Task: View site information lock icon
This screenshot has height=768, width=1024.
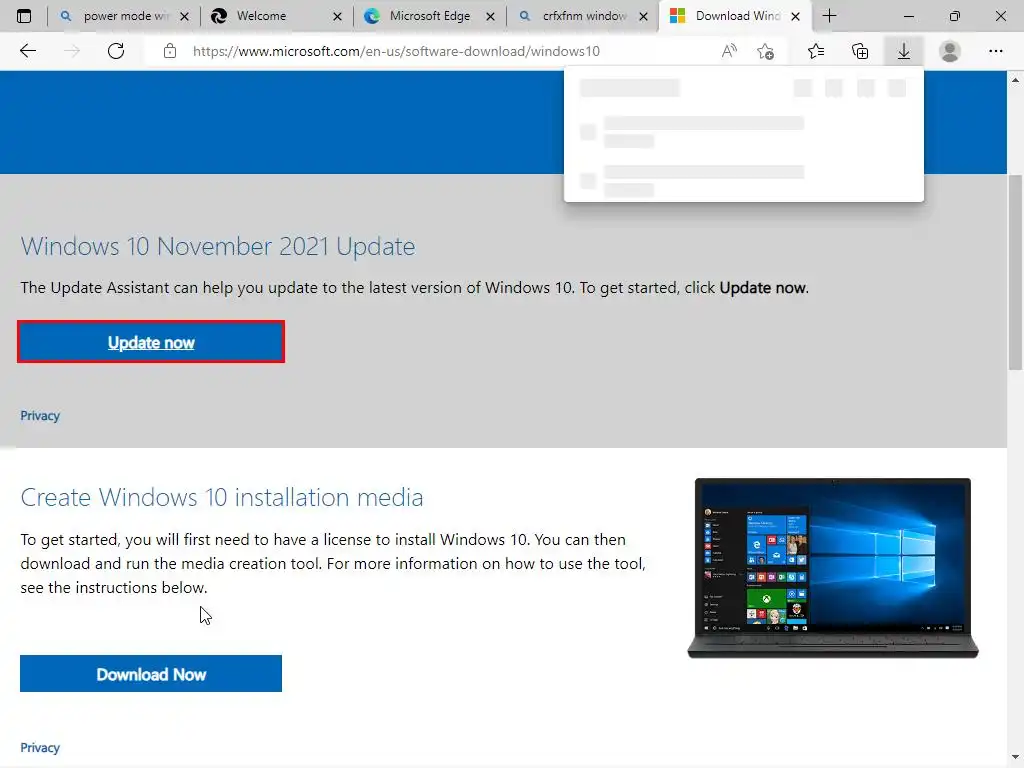Action: coord(170,51)
